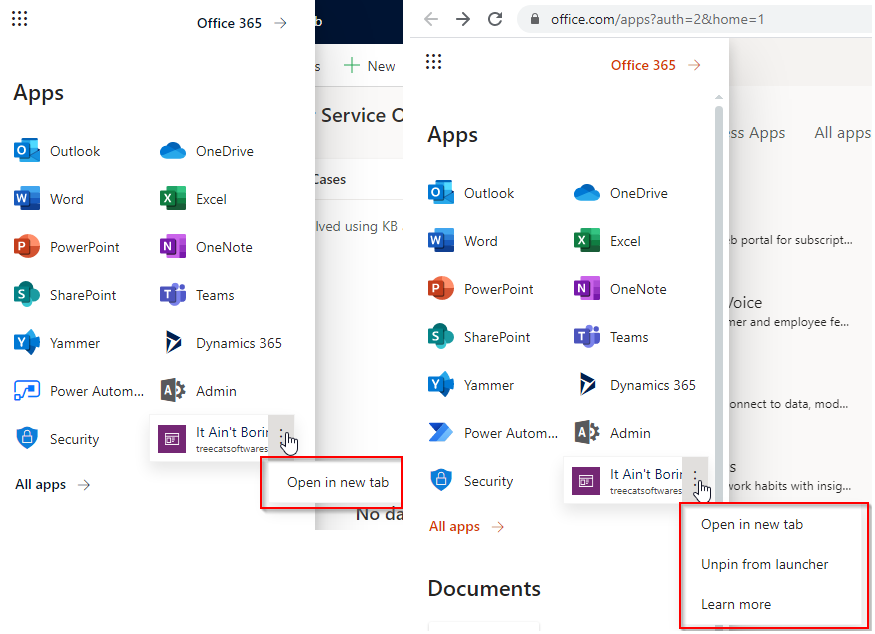Choose Open in new tab above Unpin option
The width and height of the screenshot is (875, 634).
(752, 525)
